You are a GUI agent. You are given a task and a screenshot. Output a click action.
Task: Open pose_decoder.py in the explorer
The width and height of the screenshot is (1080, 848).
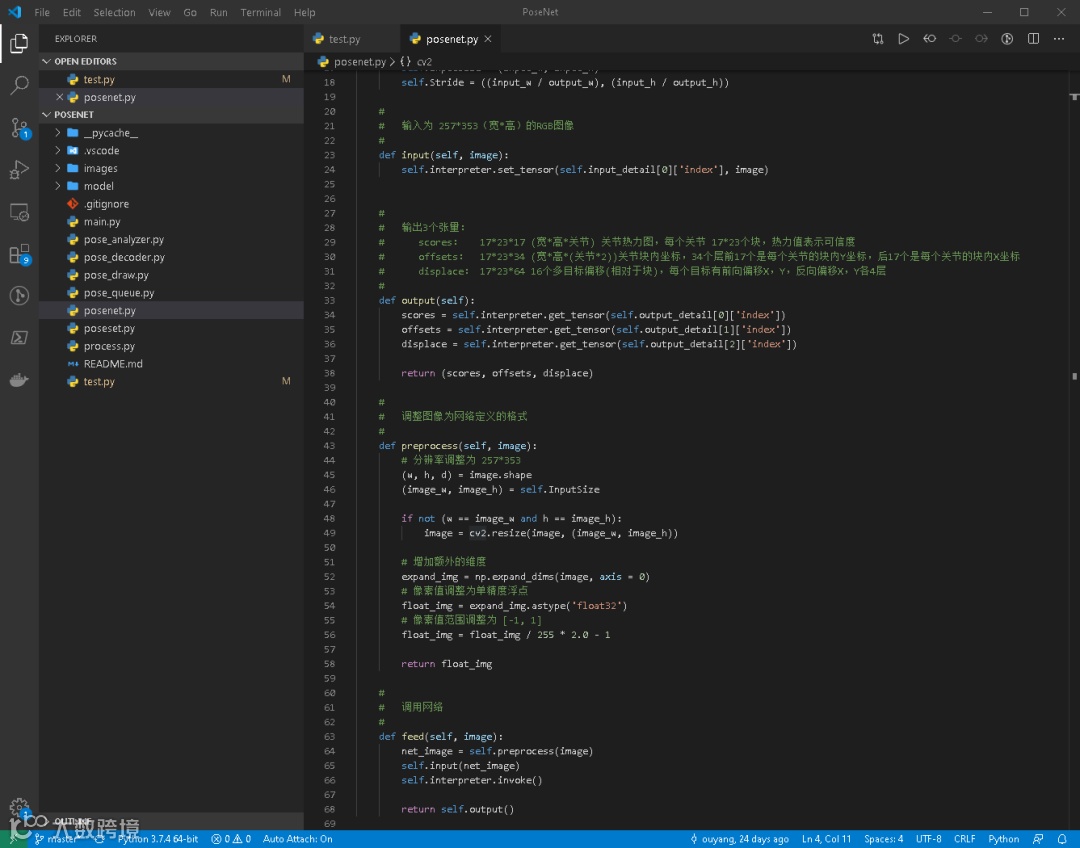point(123,257)
